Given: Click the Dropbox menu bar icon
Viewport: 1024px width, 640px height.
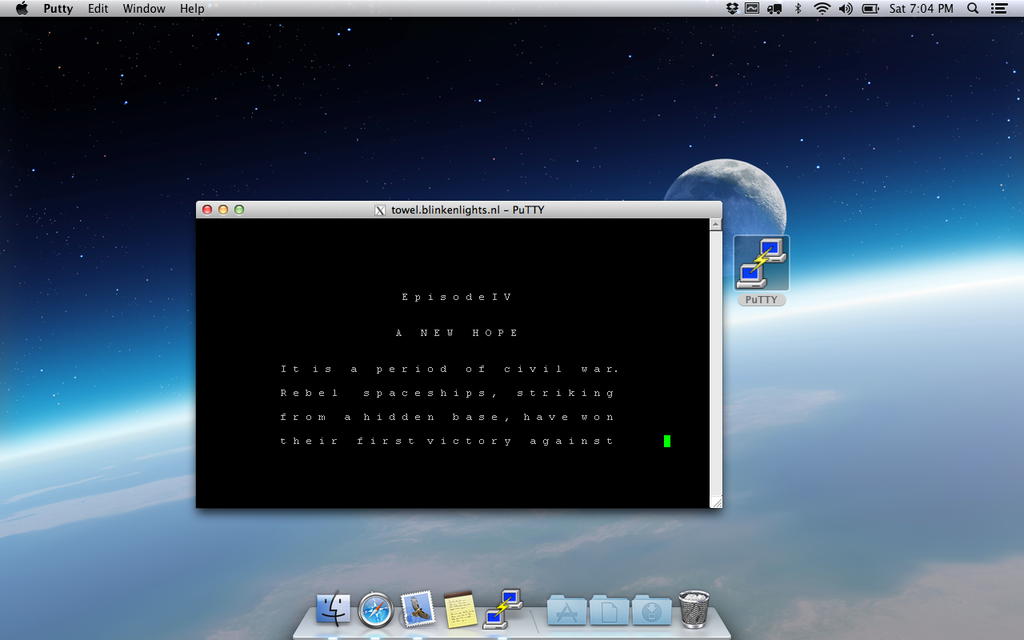Looking at the screenshot, I should pos(731,8).
